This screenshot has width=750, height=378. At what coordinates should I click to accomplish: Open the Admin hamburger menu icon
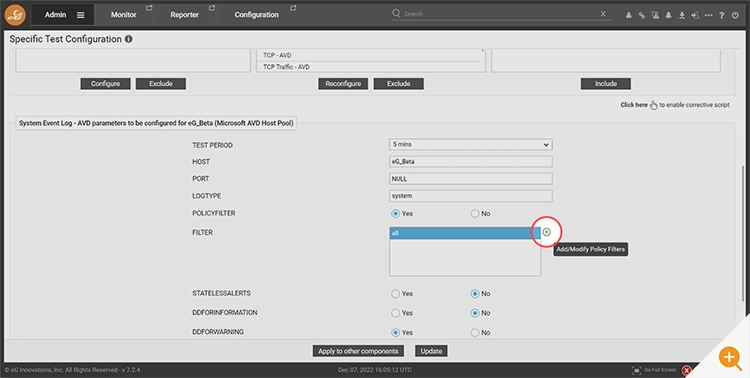(80, 15)
